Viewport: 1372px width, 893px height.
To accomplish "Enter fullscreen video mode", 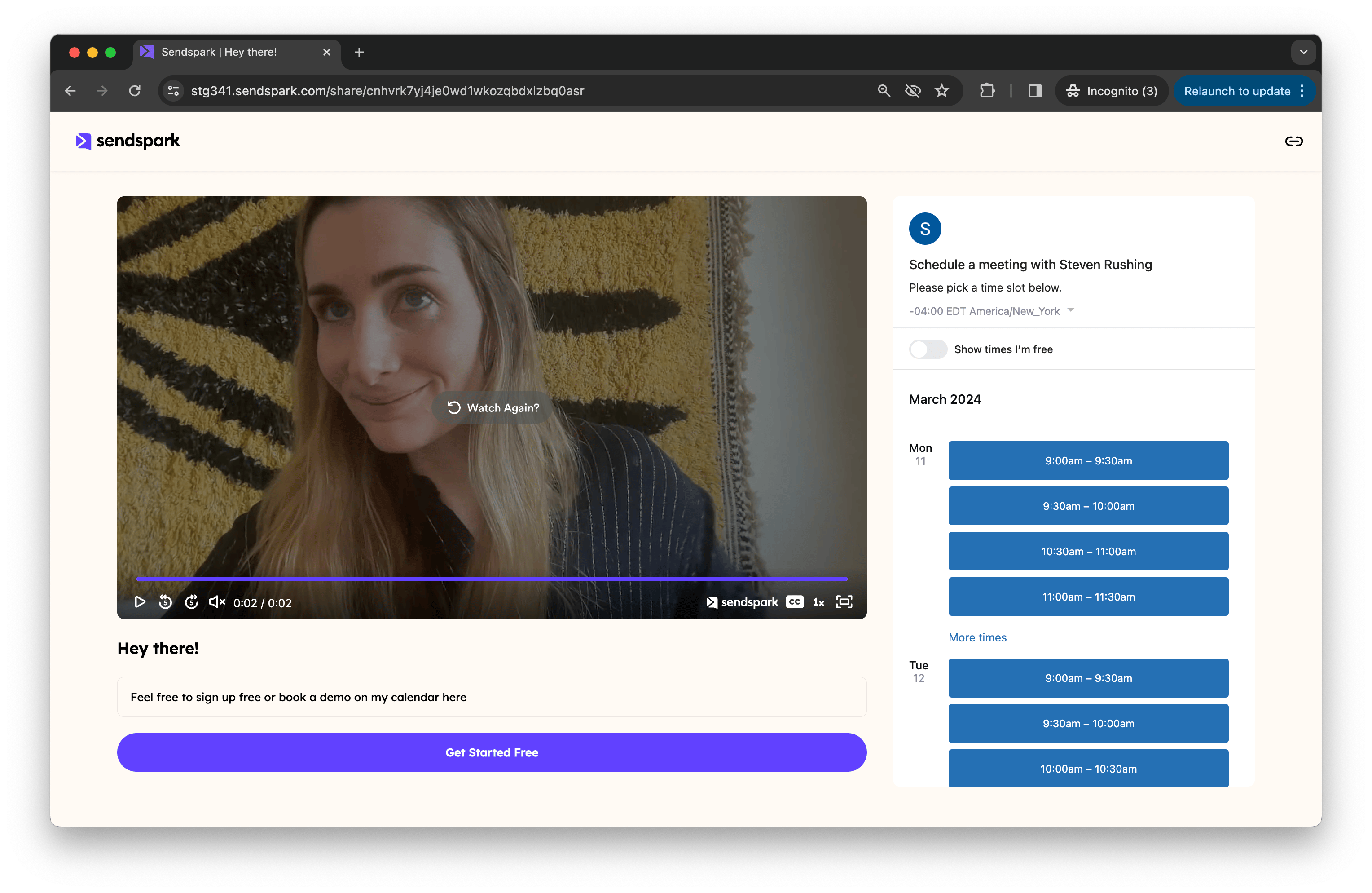I will point(844,602).
